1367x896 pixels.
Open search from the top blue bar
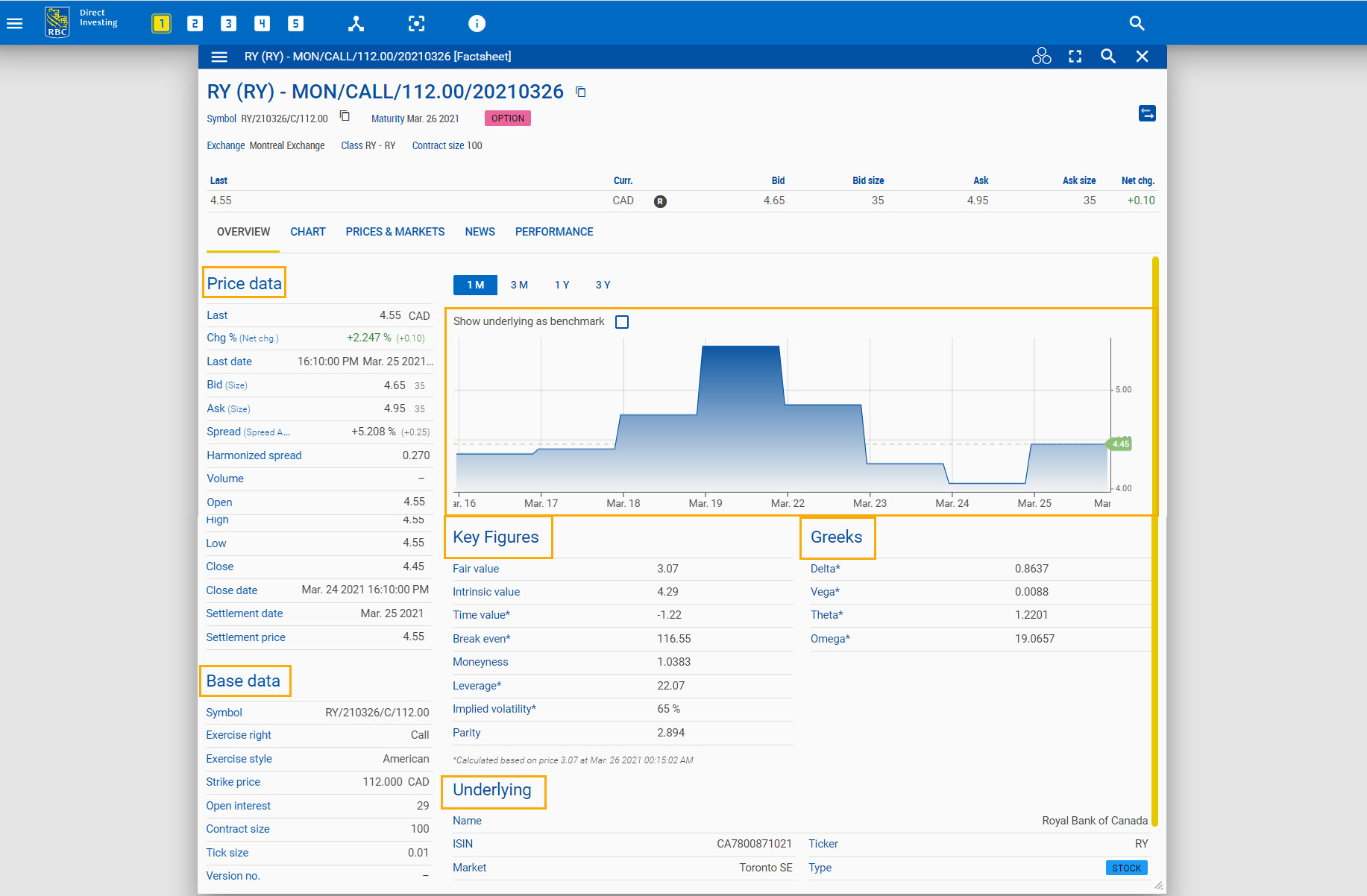(1137, 23)
